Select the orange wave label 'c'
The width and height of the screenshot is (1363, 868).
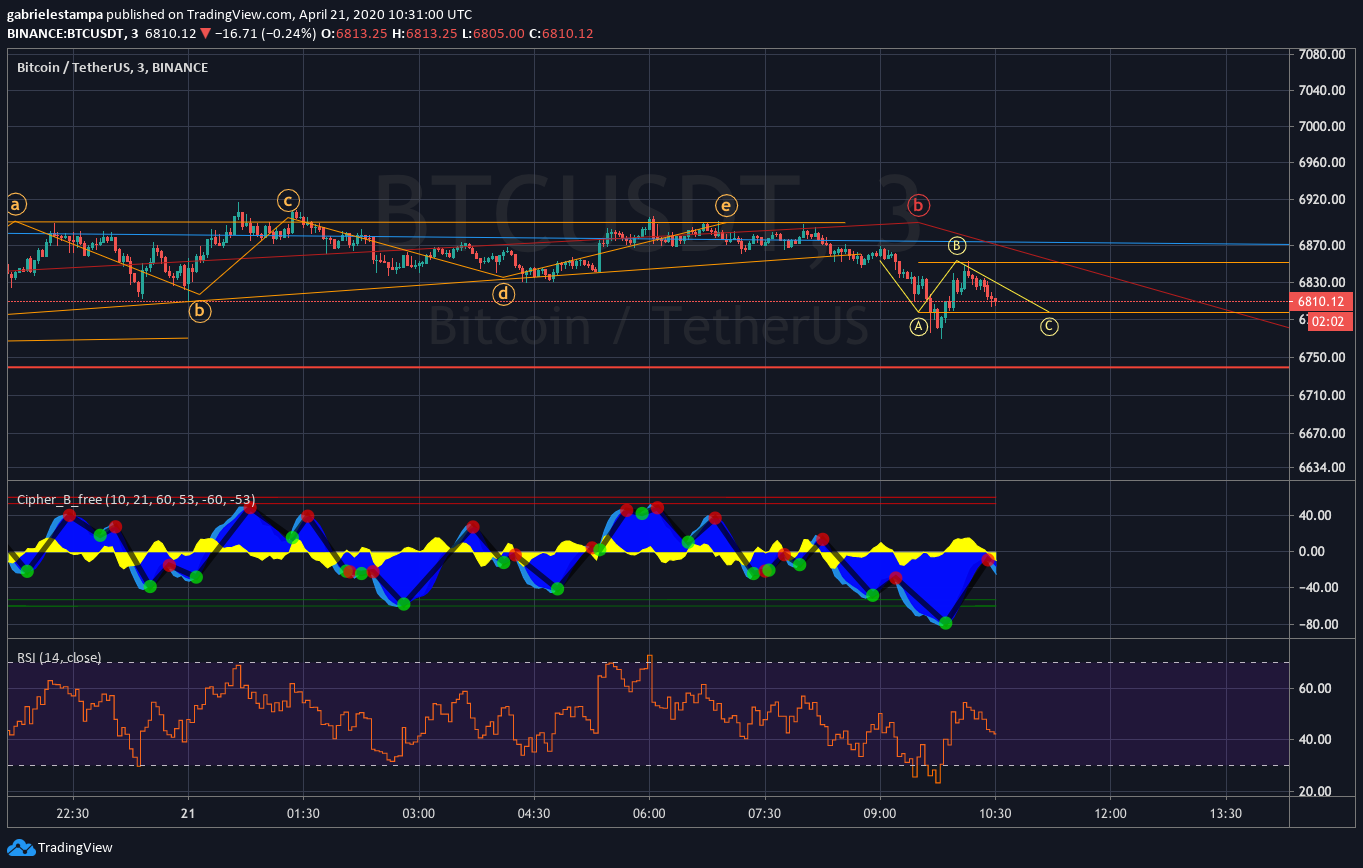coord(288,199)
